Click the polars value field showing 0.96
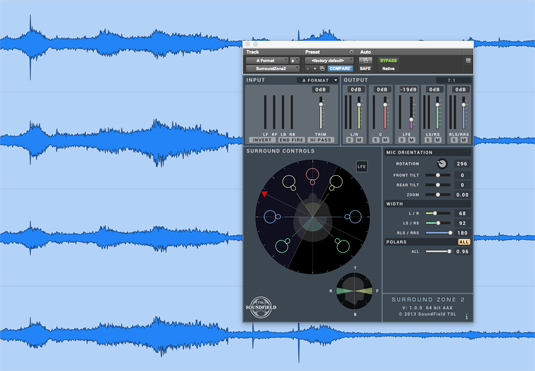This screenshot has width=535, height=371. coord(462,252)
